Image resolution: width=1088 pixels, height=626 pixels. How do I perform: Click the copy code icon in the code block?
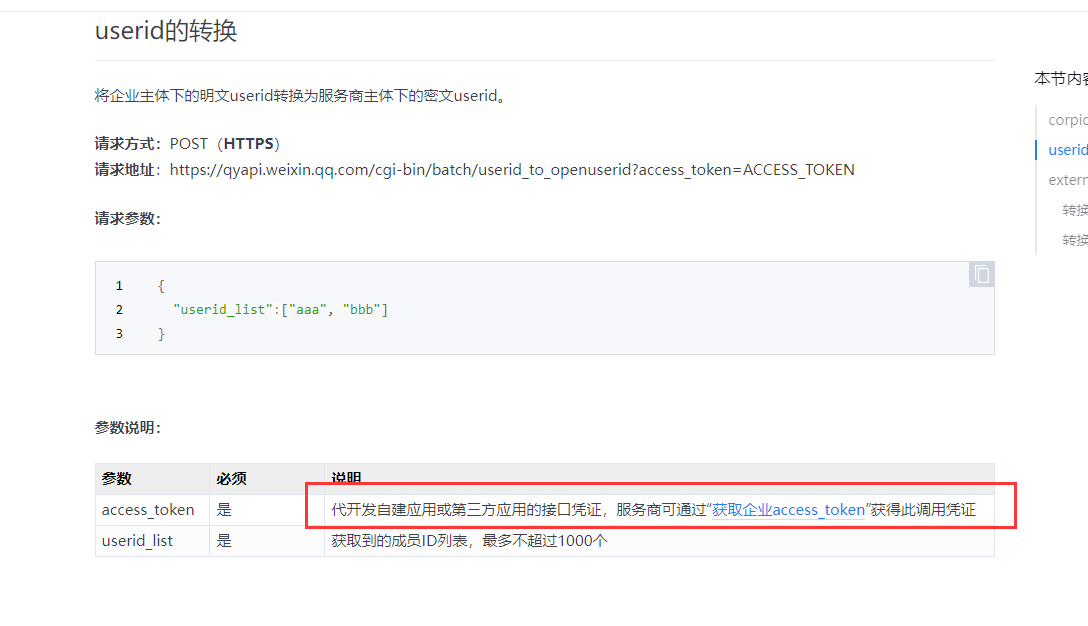tap(981, 275)
